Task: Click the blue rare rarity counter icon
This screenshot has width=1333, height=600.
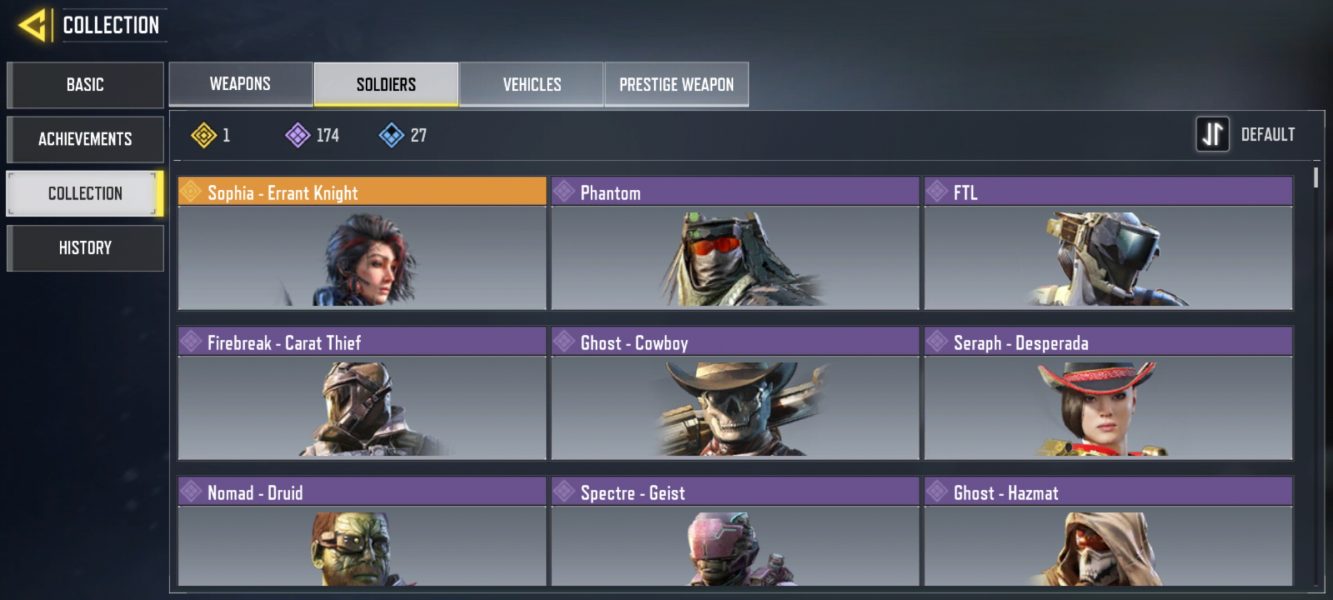Action: click(392, 135)
